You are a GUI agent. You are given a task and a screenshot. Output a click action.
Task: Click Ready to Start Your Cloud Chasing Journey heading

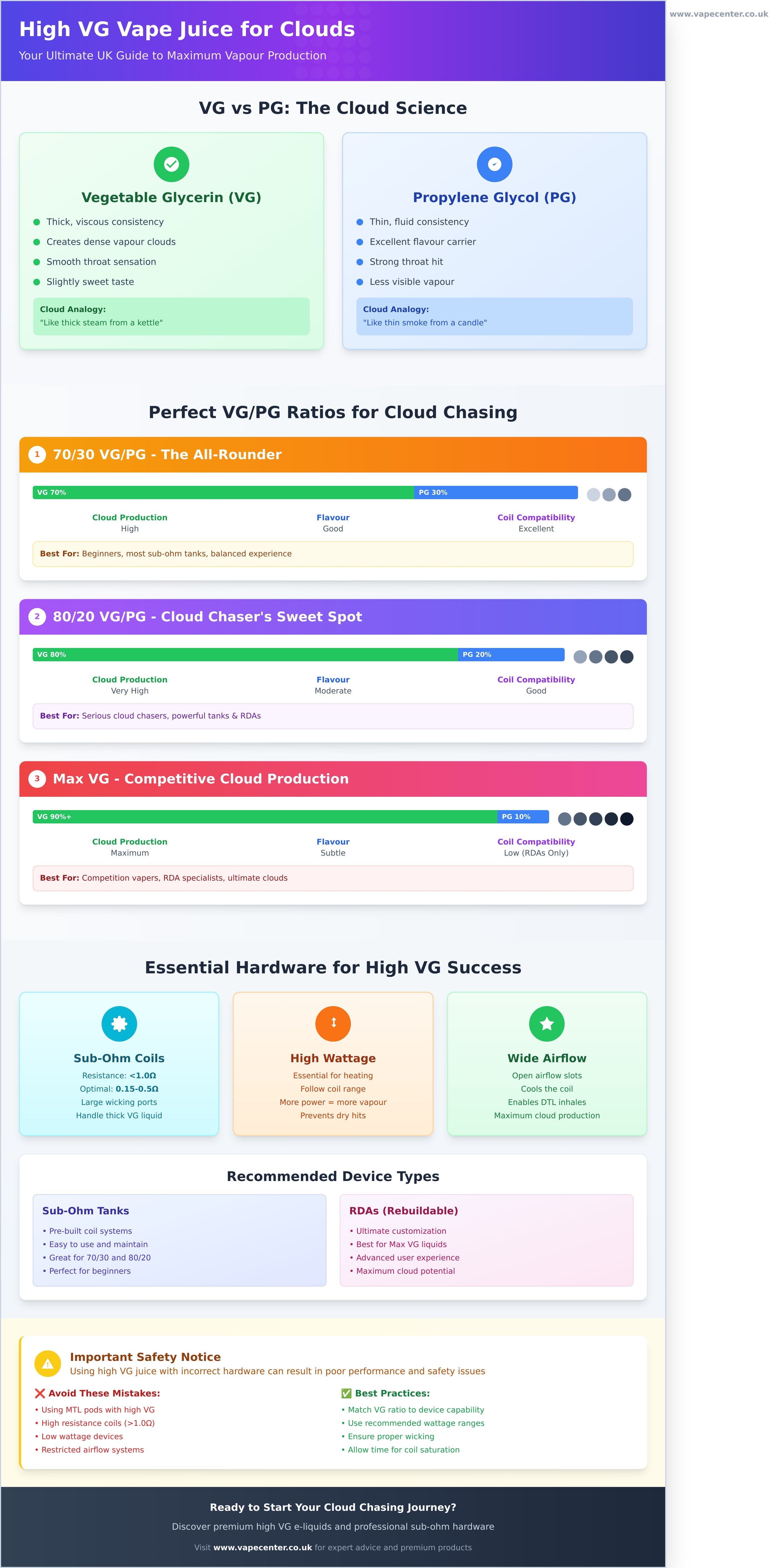333,1507
